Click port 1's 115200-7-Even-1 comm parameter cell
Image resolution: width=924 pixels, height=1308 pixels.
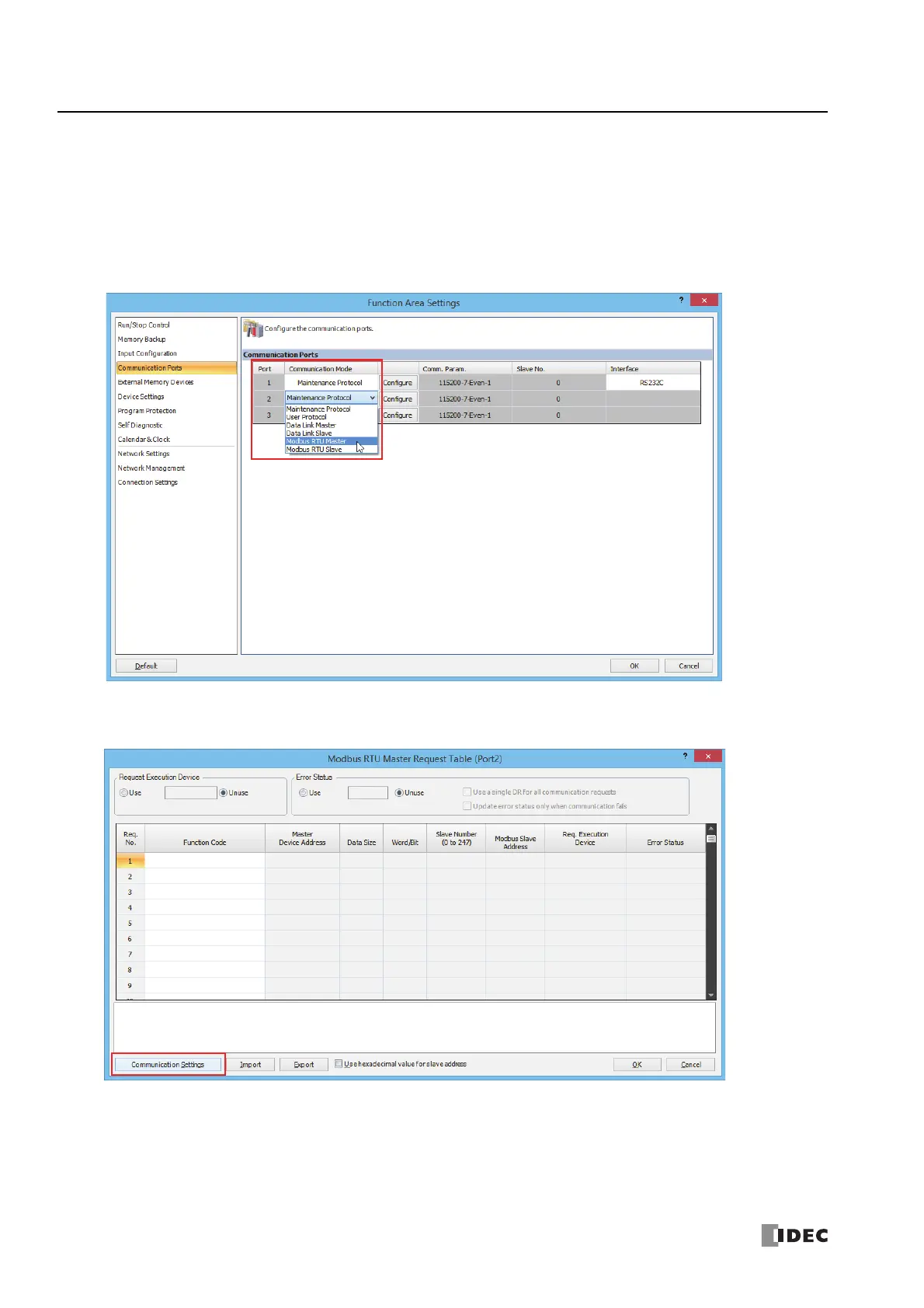coord(465,383)
